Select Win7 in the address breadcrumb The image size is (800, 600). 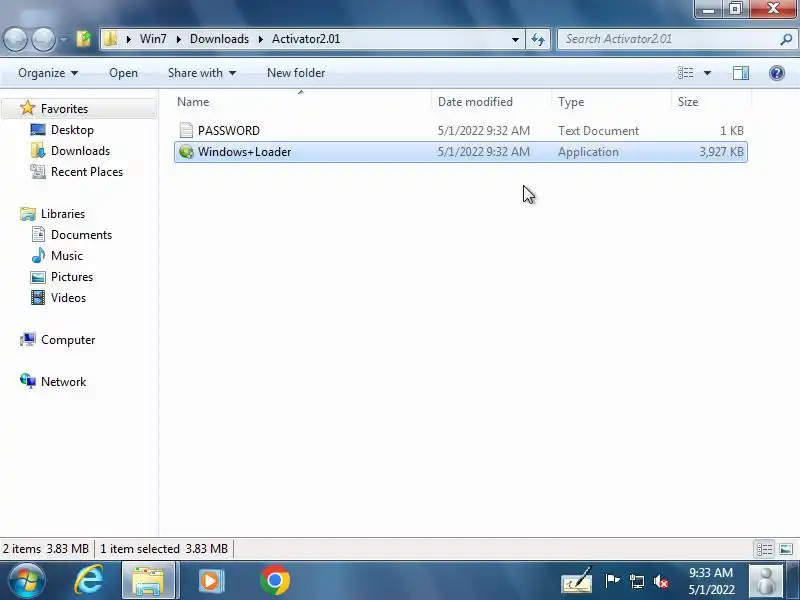click(153, 39)
